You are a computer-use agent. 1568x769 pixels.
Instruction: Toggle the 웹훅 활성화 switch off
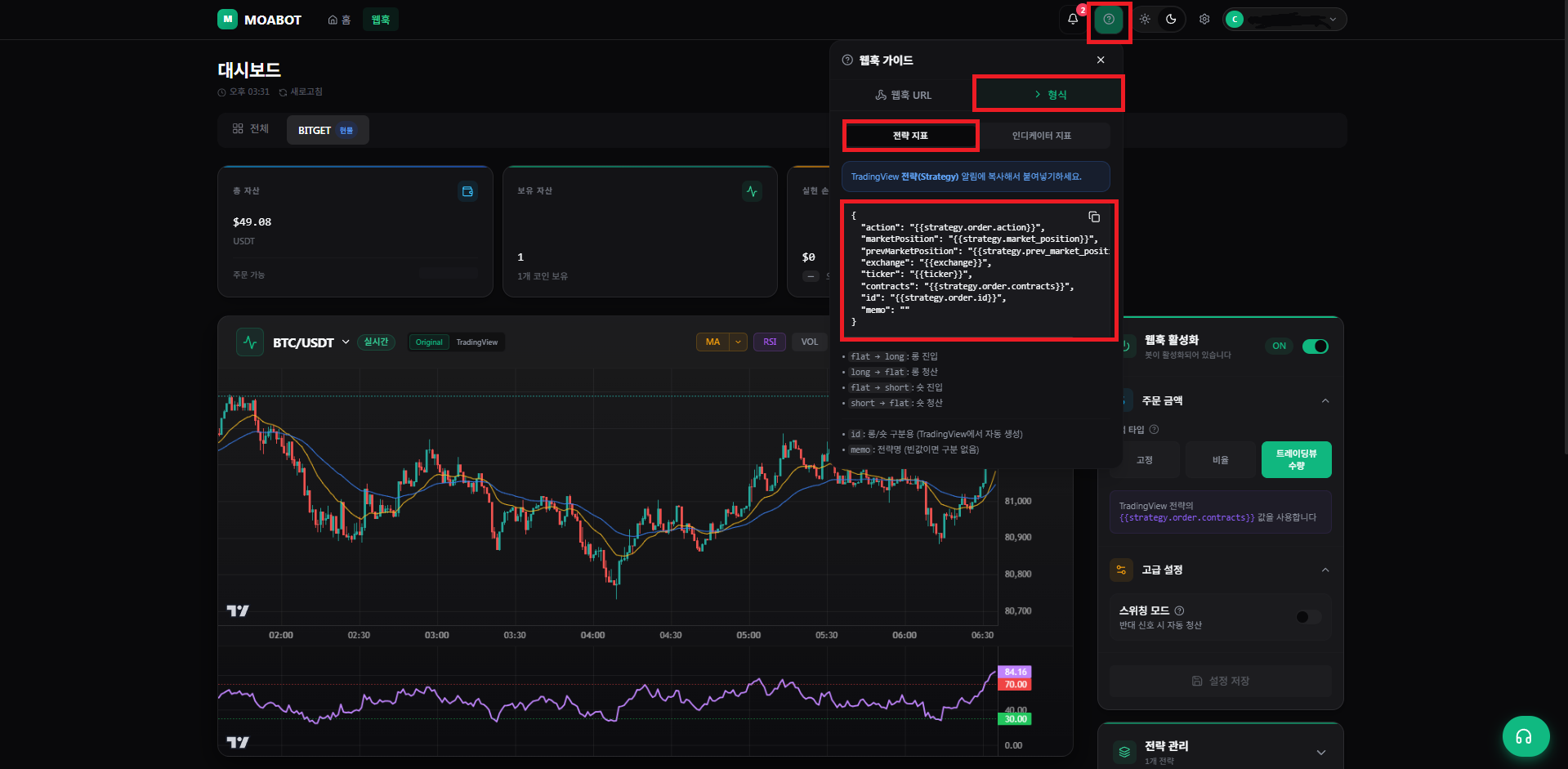point(1315,346)
